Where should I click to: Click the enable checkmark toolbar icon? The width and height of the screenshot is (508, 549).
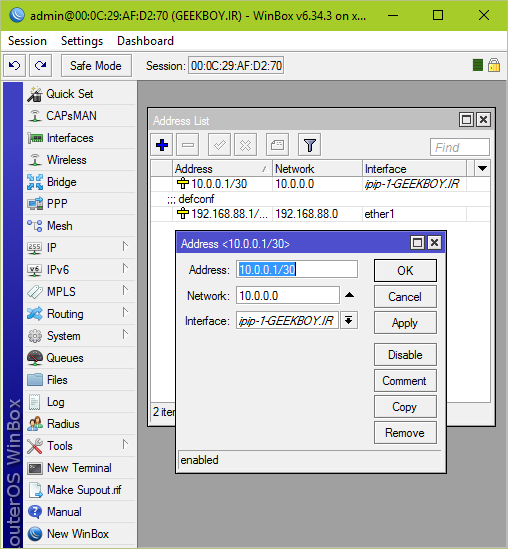click(x=220, y=145)
